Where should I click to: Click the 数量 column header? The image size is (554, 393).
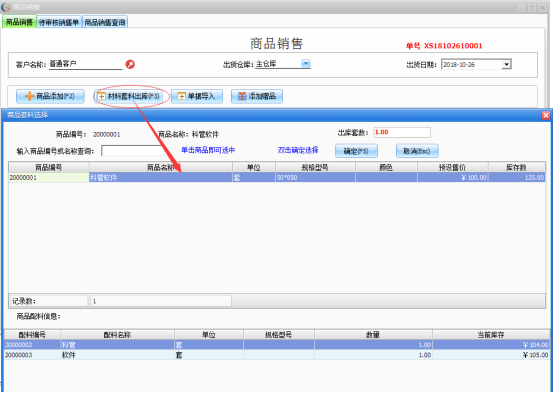click(373, 335)
